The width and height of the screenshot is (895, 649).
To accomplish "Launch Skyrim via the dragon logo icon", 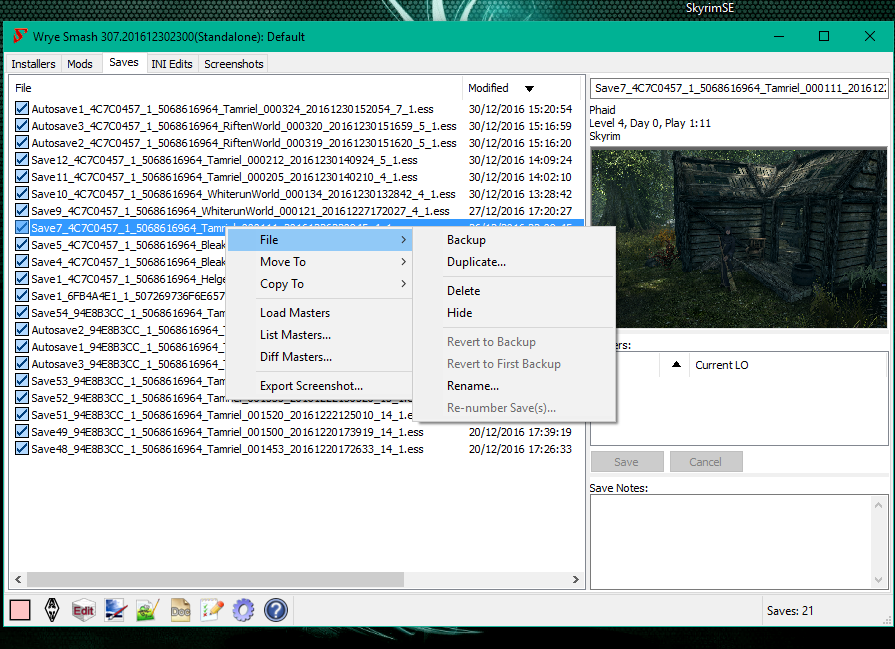I will click(x=51, y=610).
